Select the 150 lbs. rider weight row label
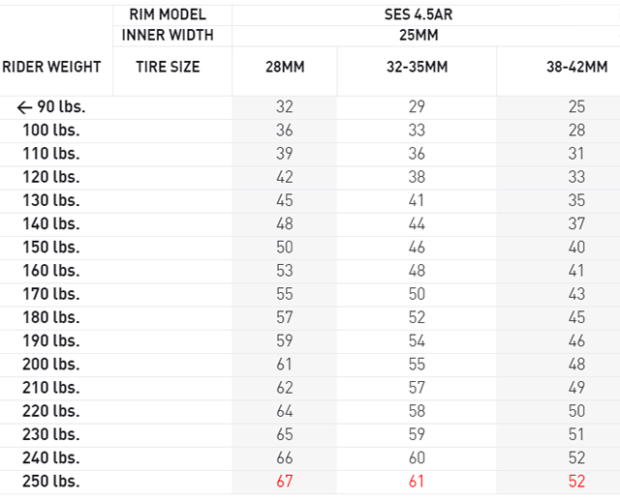 [x=52, y=247]
